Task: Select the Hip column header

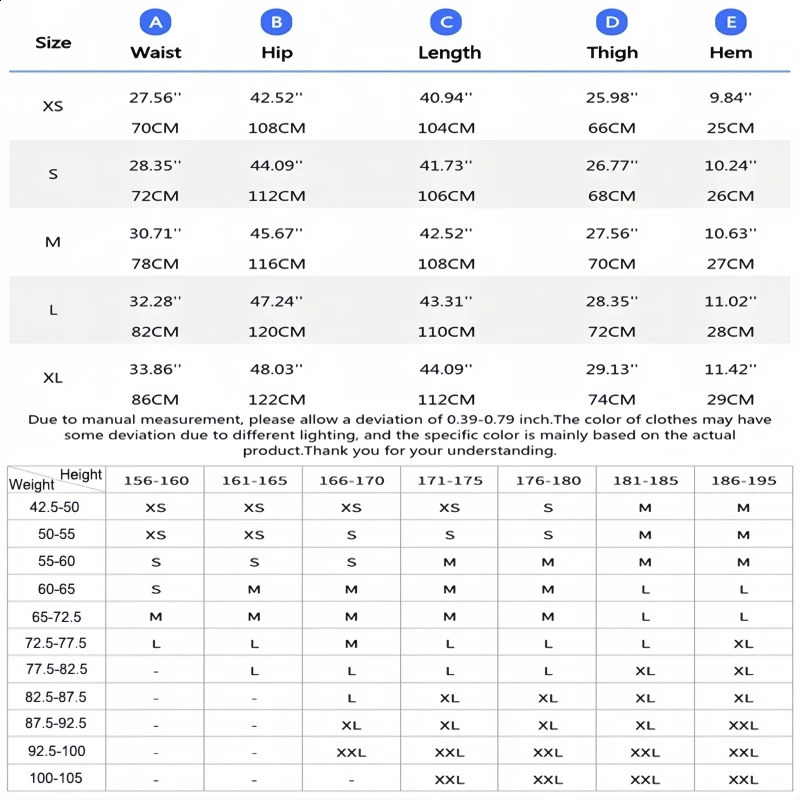Action: coord(276,52)
